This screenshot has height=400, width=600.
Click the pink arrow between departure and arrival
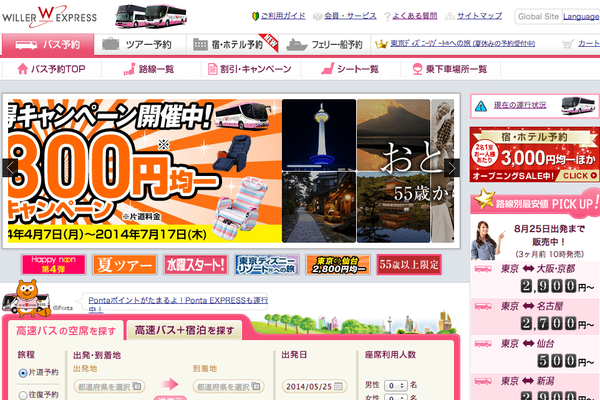click(170, 384)
